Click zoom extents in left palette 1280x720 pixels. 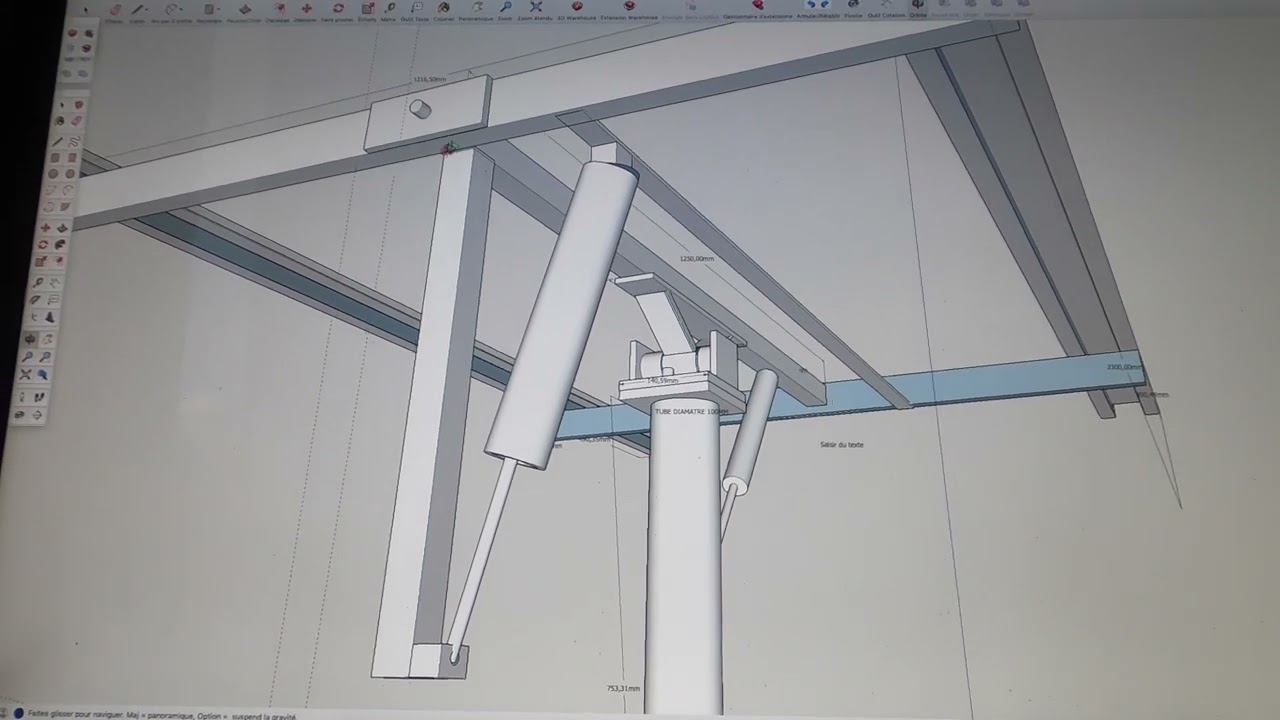pos(24,374)
